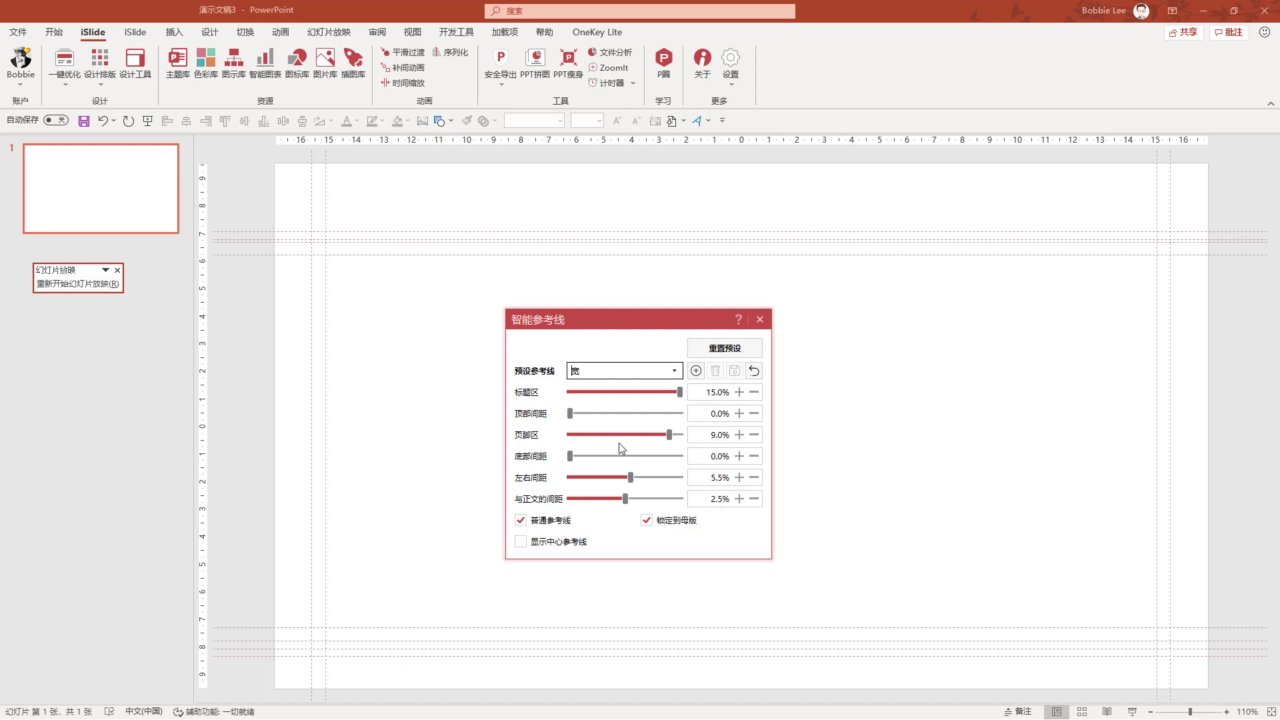This screenshot has width=1280, height=720.
Task: Click the 一键优化 one-click optimize icon
Action: click(65, 58)
